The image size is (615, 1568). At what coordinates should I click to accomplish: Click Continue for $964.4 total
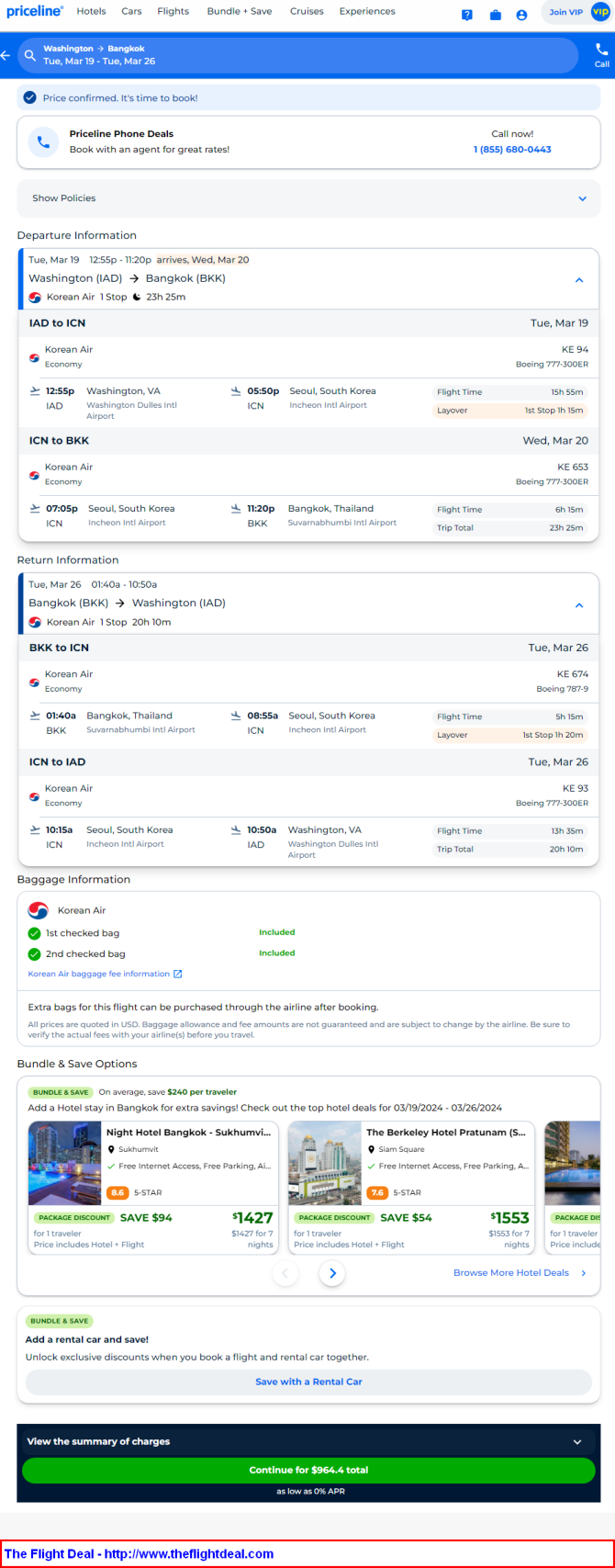pos(308,1470)
